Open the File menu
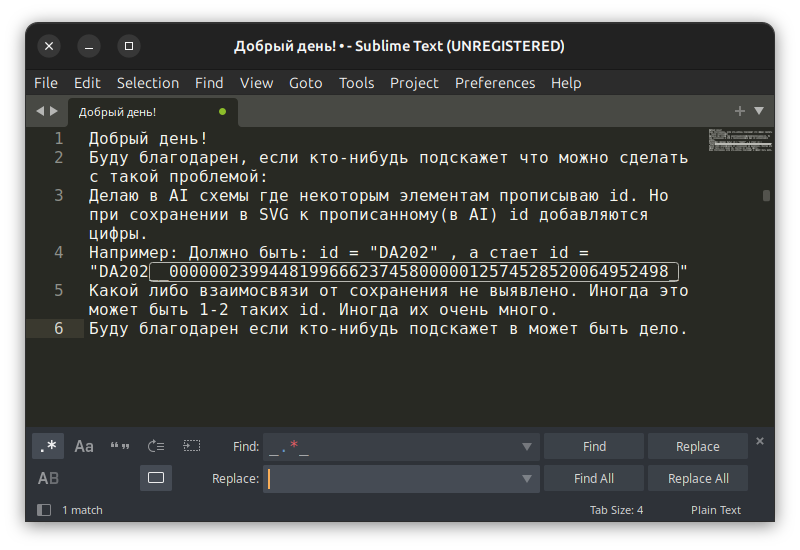Image resolution: width=800 pixels, height=550 pixels. [x=46, y=83]
